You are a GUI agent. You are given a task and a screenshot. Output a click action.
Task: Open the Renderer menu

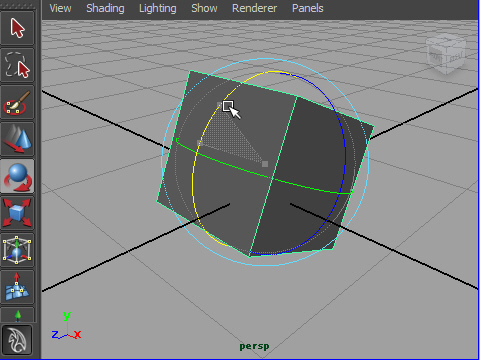(254, 8)
